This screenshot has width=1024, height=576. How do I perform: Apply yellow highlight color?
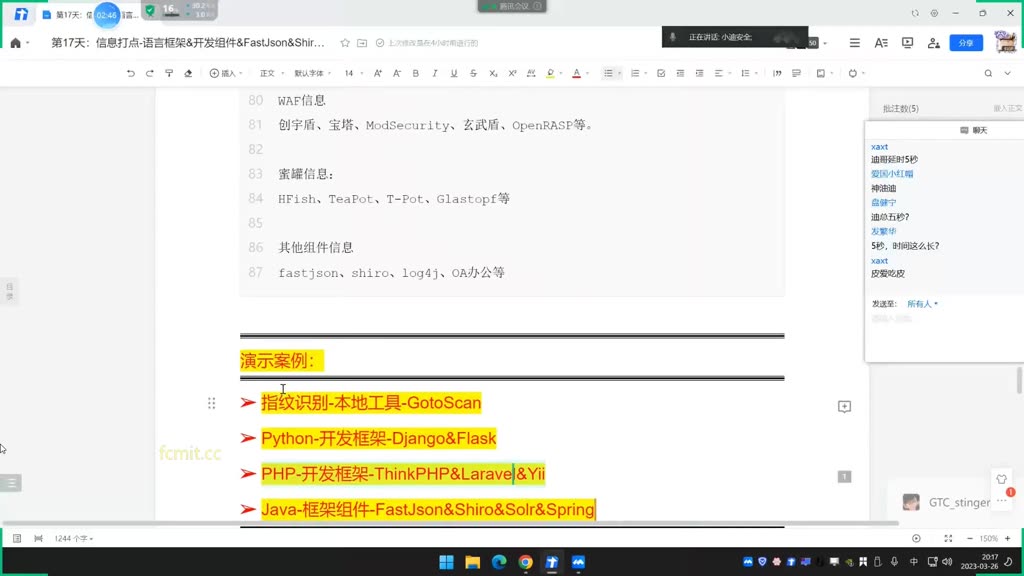(x=551, y=73)
